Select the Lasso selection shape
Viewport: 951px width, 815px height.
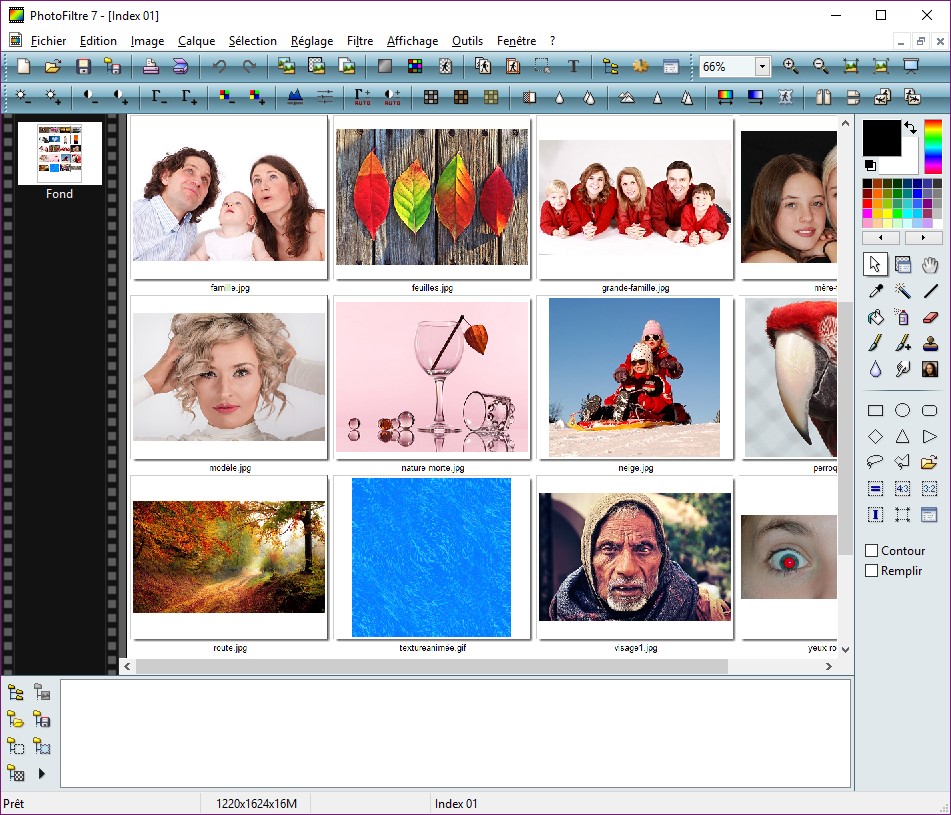pyautogui.click(x=875, y=462)
